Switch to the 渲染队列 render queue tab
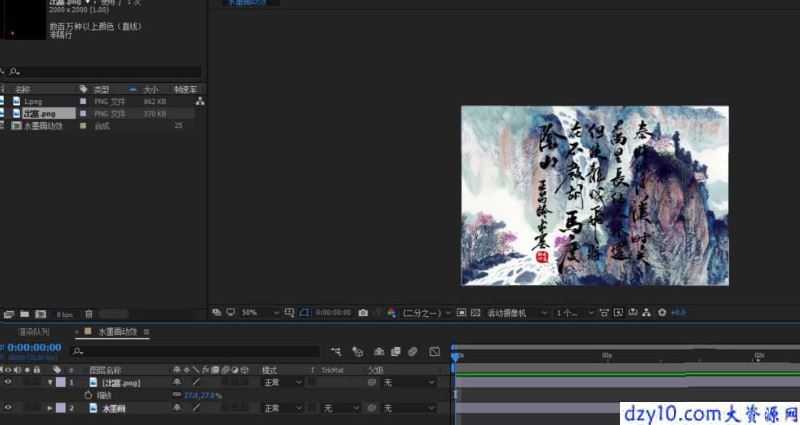800x425 pixels. click(x=34, y=332)
